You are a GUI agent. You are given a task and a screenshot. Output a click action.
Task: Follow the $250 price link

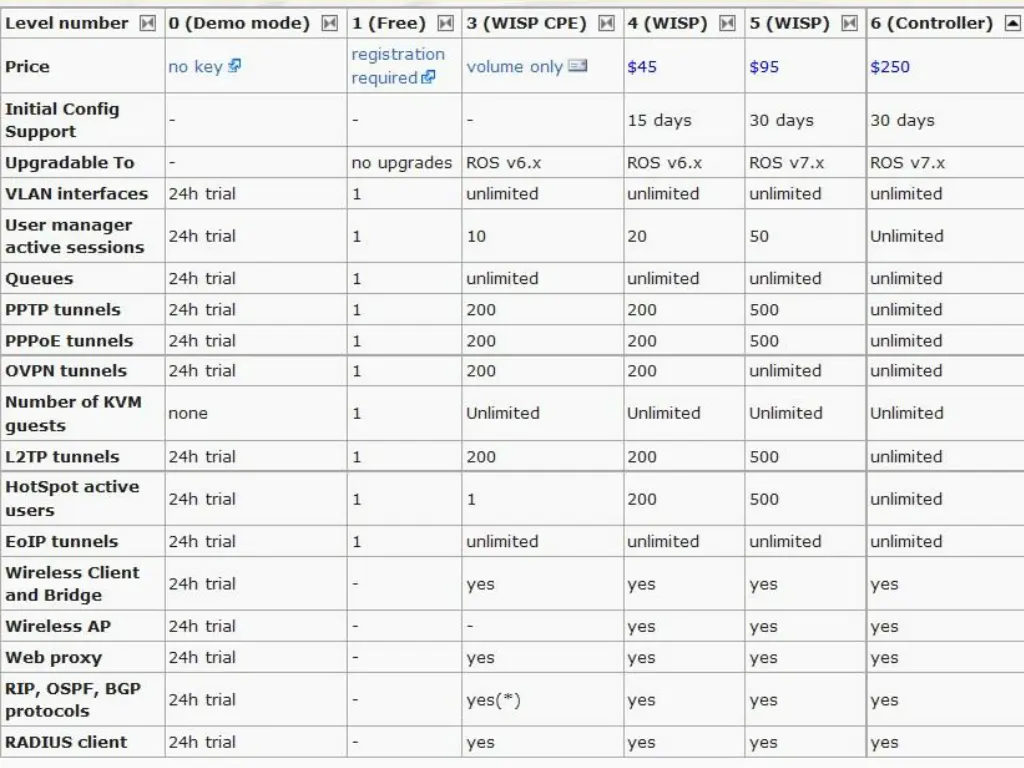tap(889, 67)
